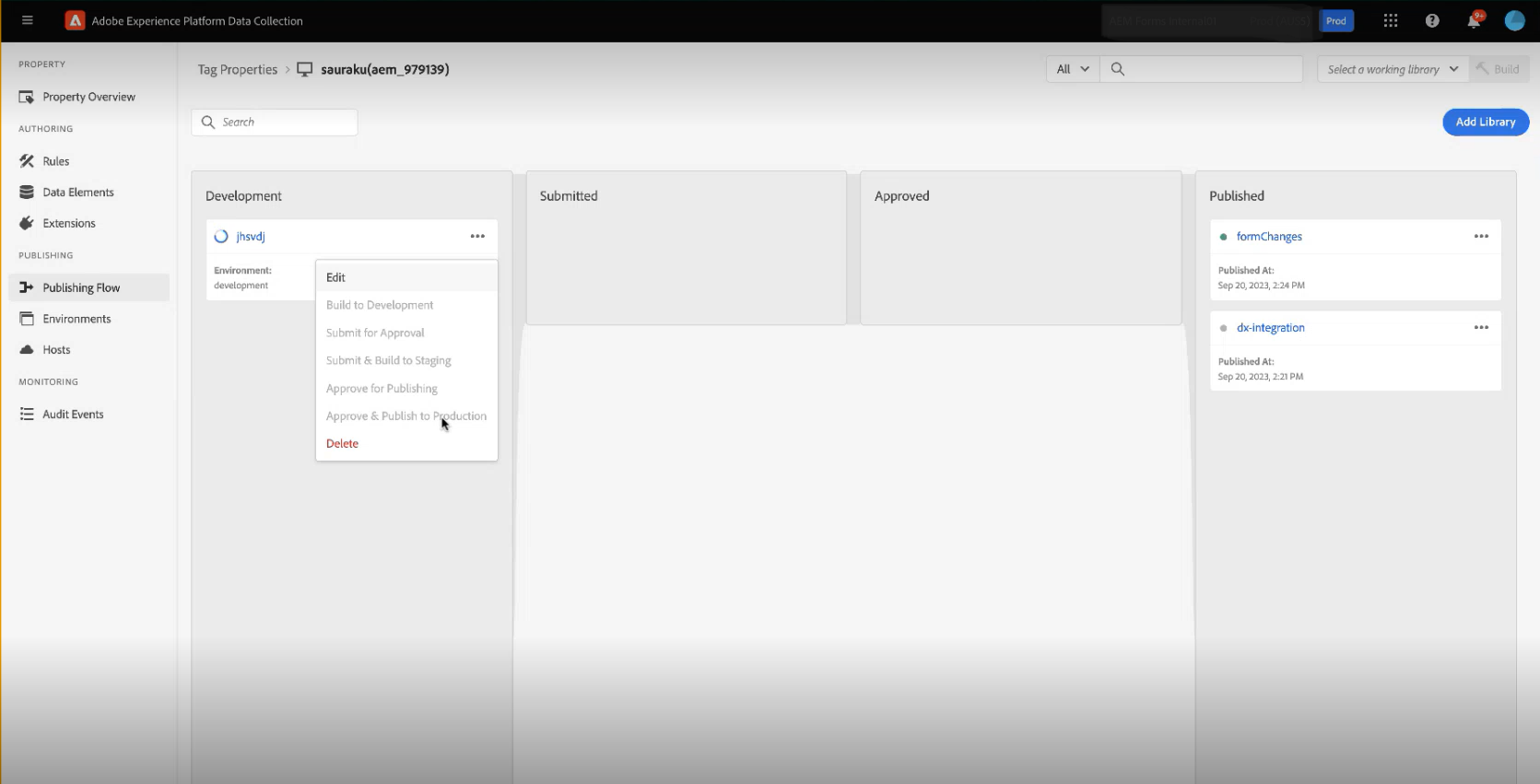Click the Prod environment badge
Viewport: 1540px width, 784px height.
(1336, 20)
